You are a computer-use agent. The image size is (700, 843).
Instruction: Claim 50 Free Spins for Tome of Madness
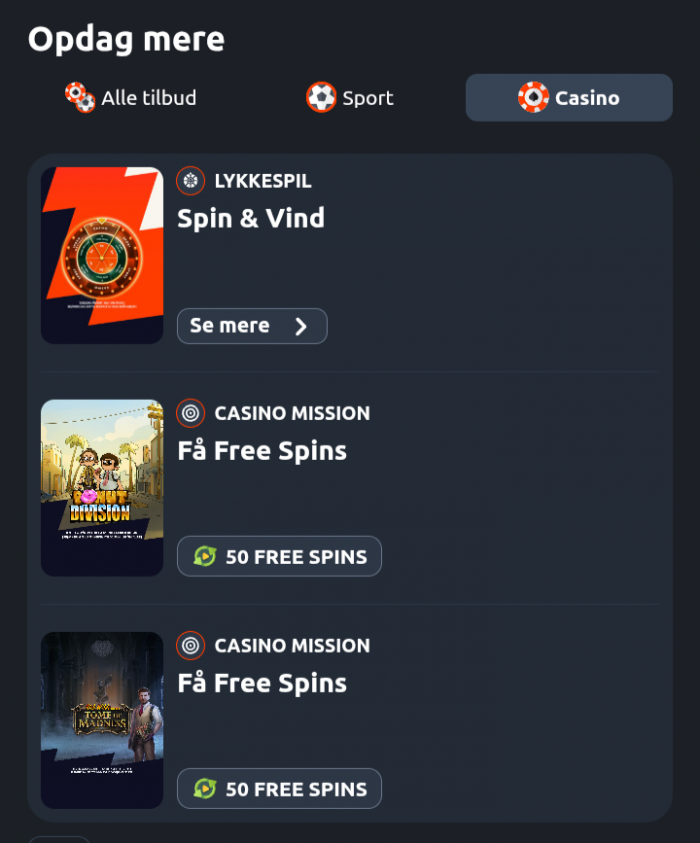[x=279, y=789]
